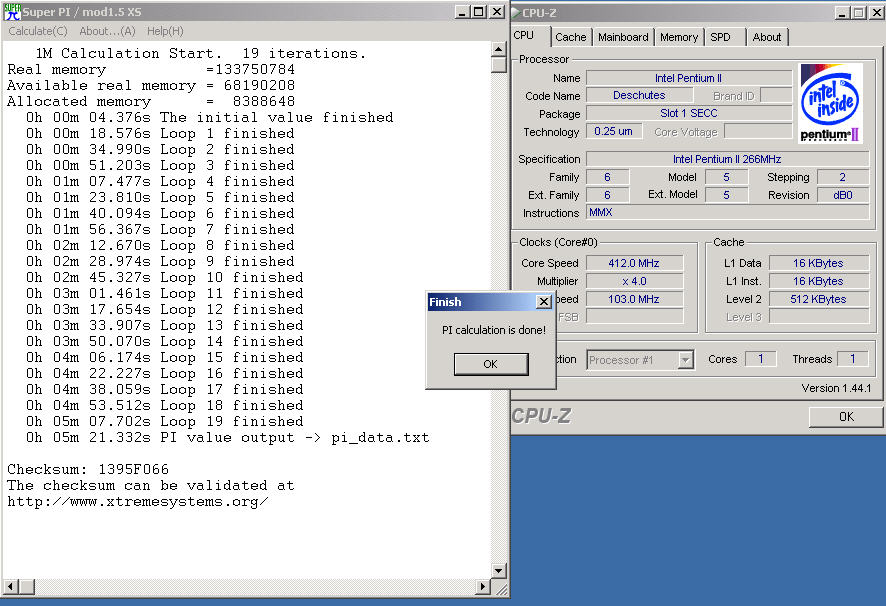This screenshot has width=886, height=606.
Task: Click the 'Checksum: 1395F066' line
Action: (88, 470)
